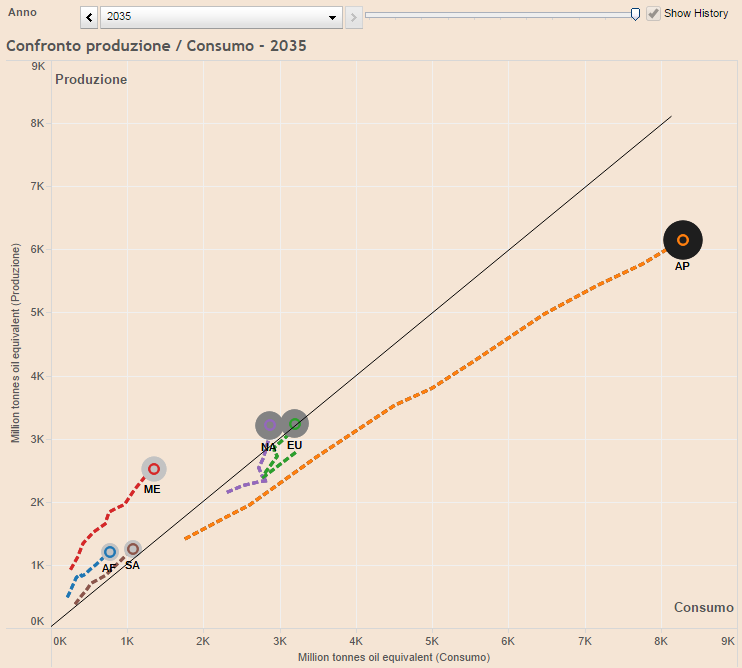The width and height of the screenshot is (742, 668).
Task: Click the year slider handle
Action: tap(635, 14)
